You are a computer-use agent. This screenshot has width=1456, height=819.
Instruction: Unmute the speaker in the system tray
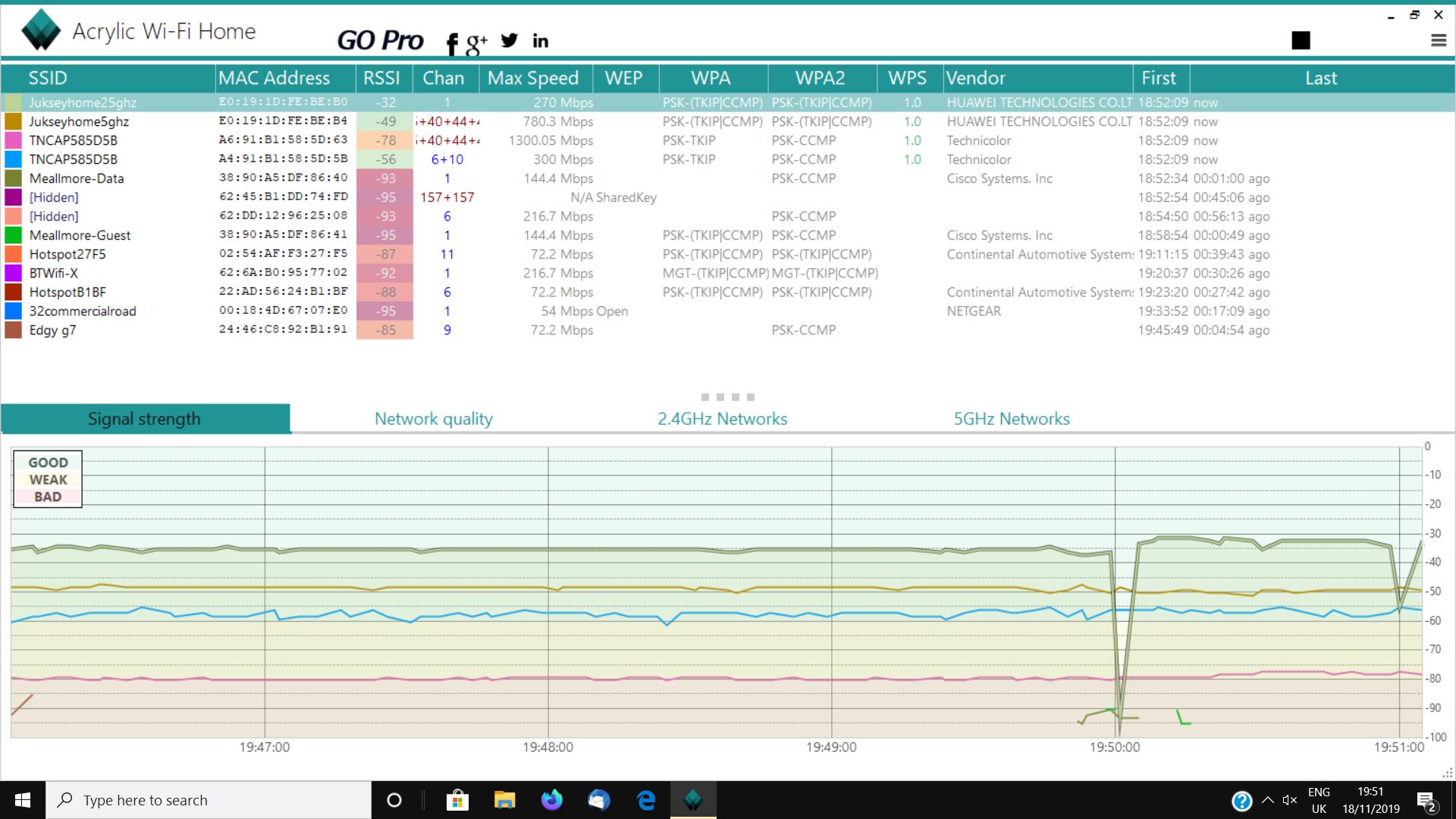coord(1290,800)
